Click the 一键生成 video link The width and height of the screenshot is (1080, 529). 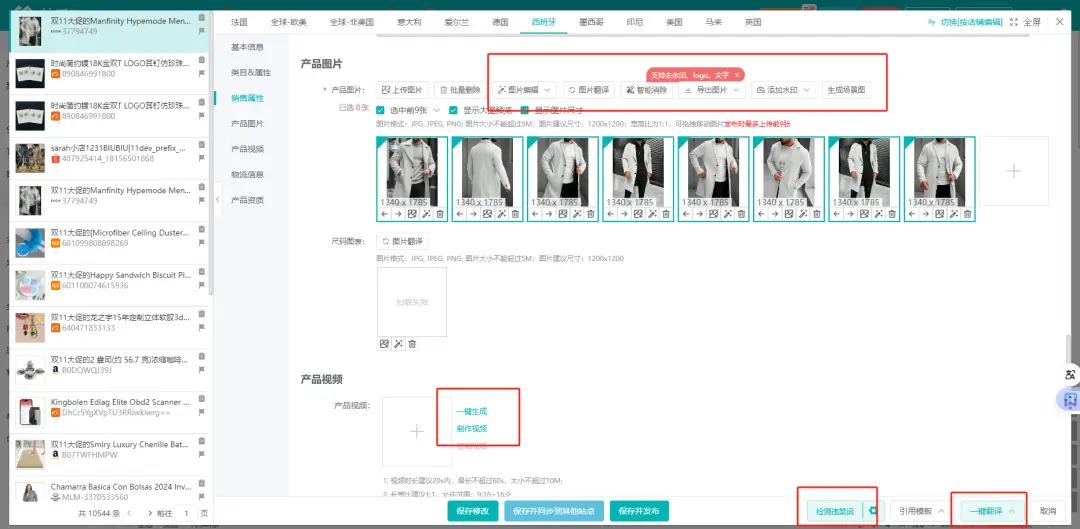click(472, 411)
